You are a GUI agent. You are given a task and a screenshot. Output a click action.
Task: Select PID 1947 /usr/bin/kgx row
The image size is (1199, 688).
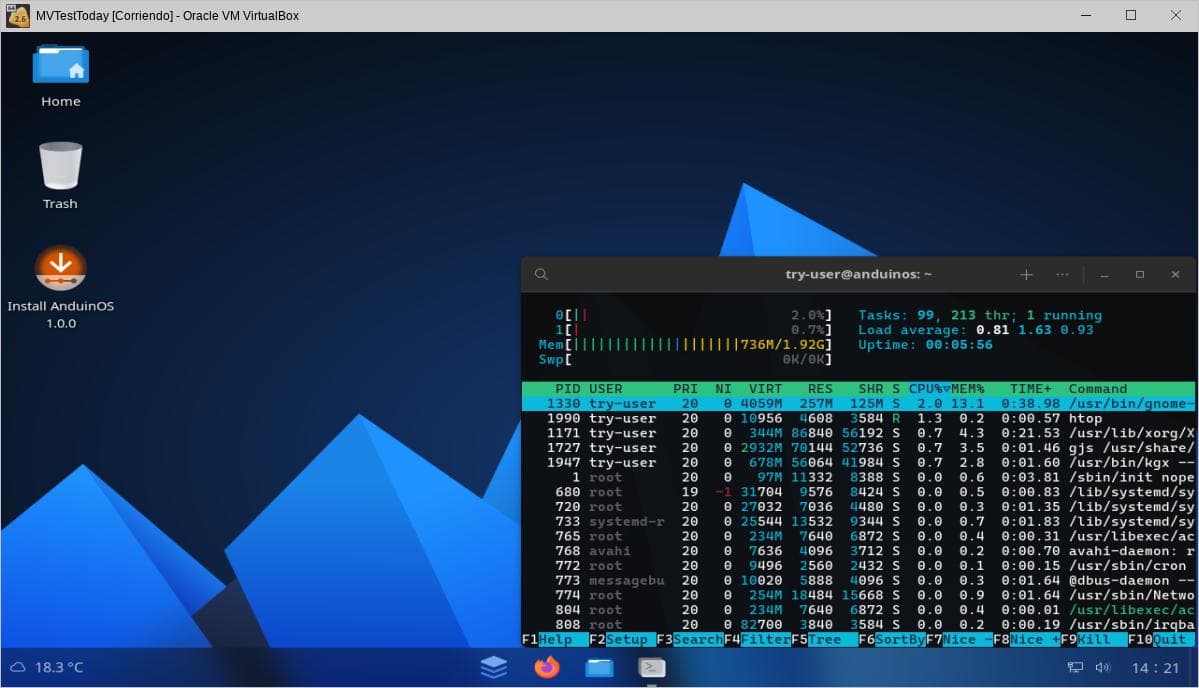859,462
